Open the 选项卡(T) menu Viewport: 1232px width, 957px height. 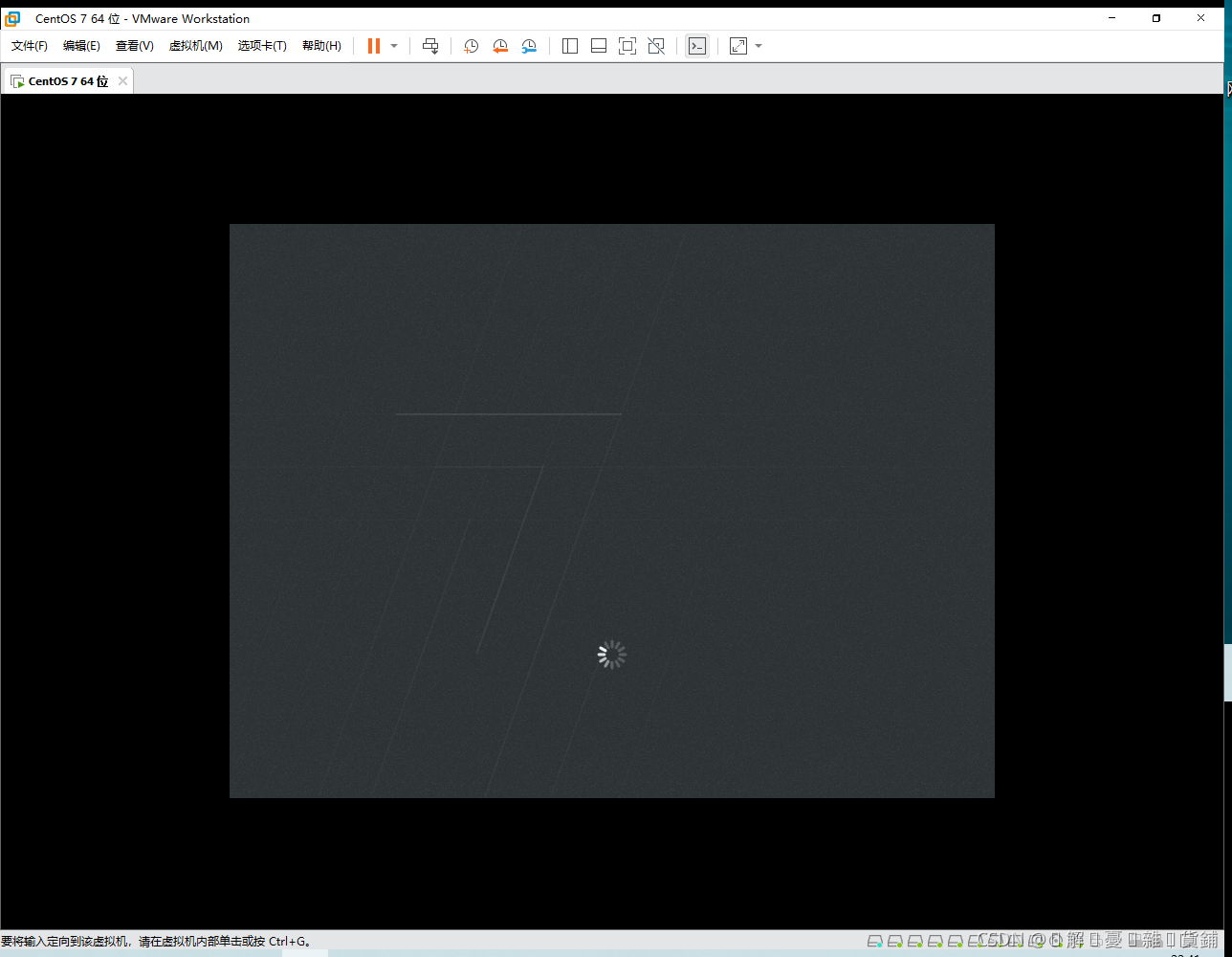(262, 46)
